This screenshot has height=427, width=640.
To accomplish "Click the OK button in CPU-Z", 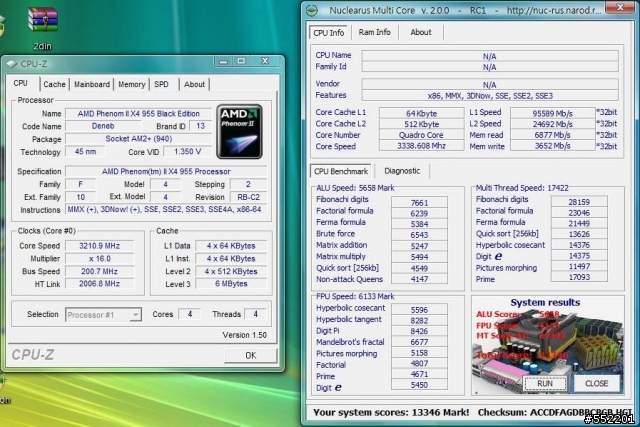I will coord(251,356).
